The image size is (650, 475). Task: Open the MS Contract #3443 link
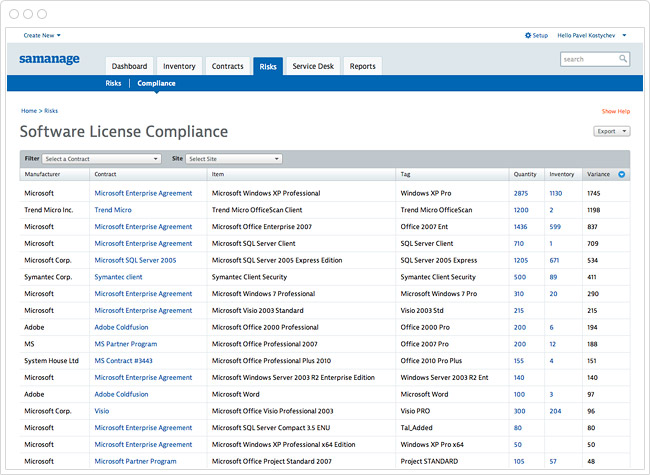123,361
